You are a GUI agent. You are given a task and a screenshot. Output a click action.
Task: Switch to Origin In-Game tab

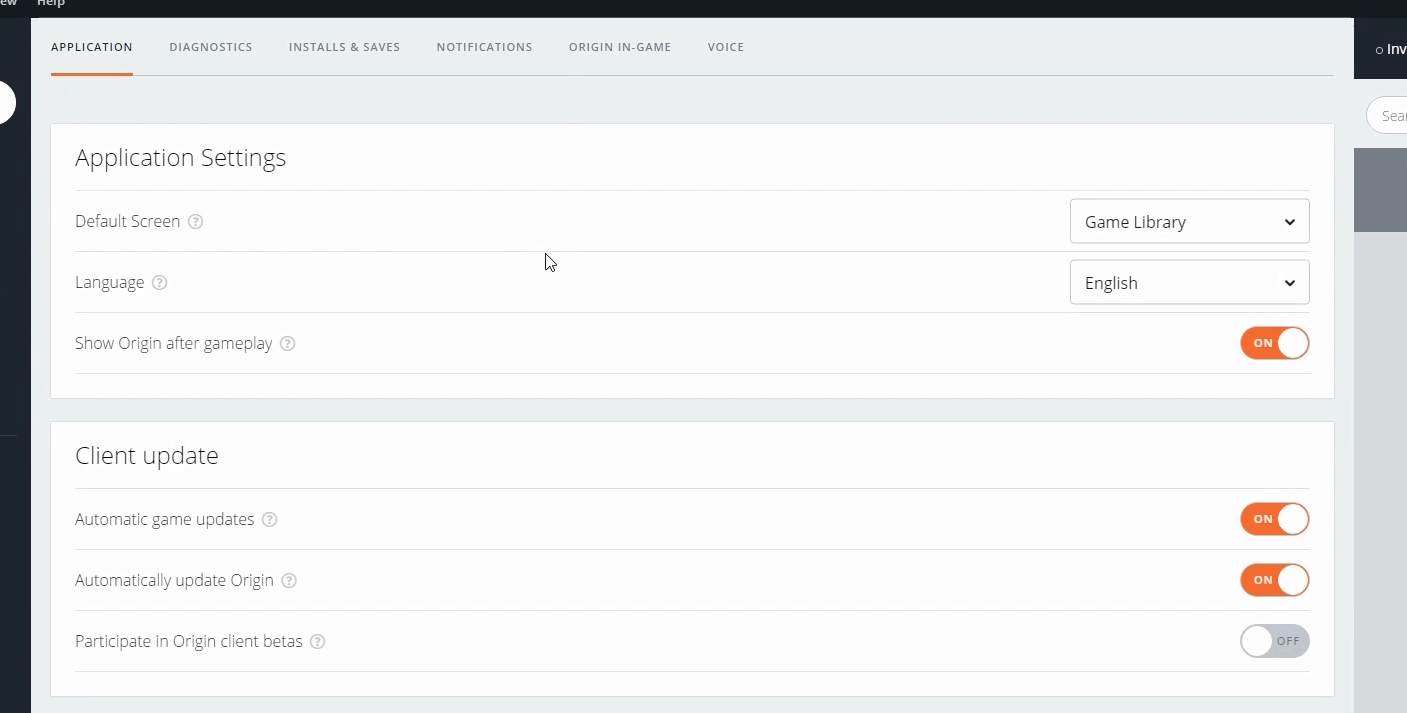click(x=620, y=47)
